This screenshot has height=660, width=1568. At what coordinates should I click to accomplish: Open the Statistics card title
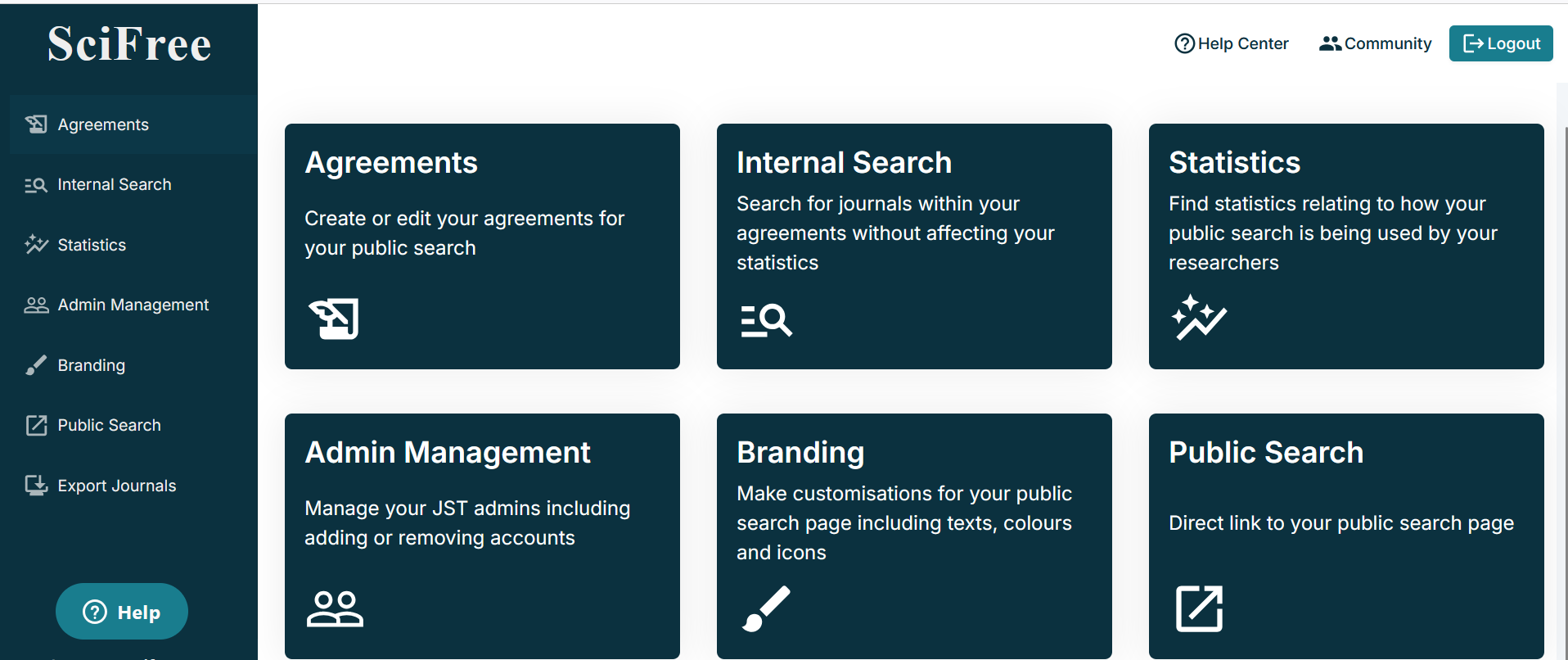pyautogui.click(x=1234, y=163)
